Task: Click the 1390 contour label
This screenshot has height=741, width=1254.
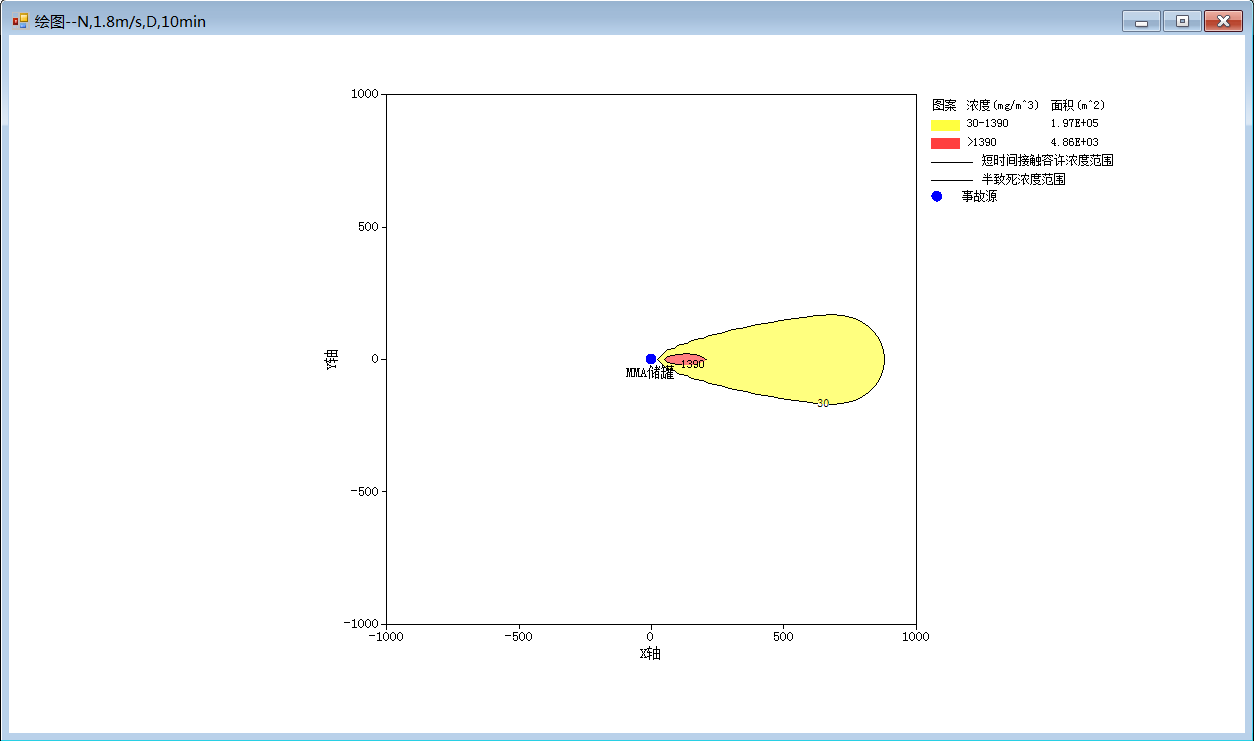Action: click(692, 365)
